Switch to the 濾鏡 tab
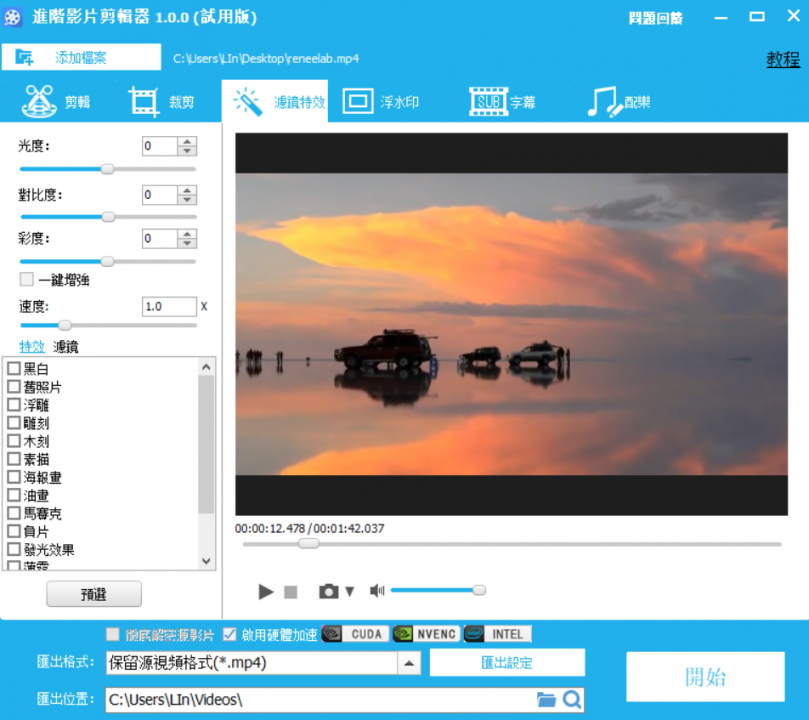Screen dimensions: 809x720 click(66, 347)
